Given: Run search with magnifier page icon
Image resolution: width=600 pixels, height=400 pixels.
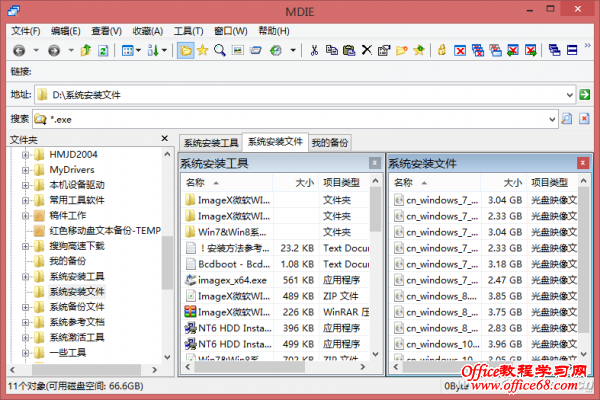Looking at the screenshot, I should tap(567, 119).
